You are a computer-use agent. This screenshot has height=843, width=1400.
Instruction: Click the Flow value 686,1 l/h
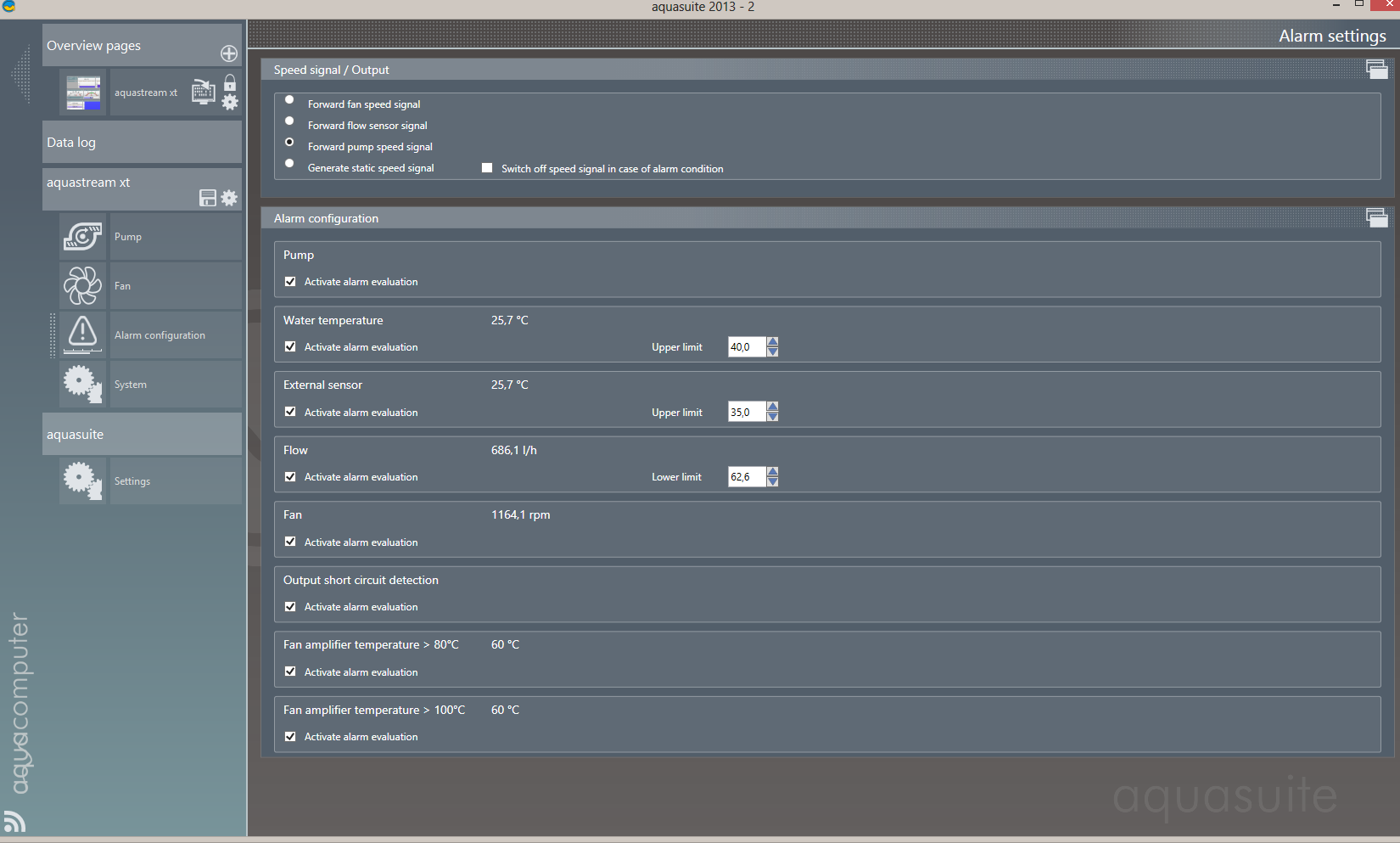(514, 450)
